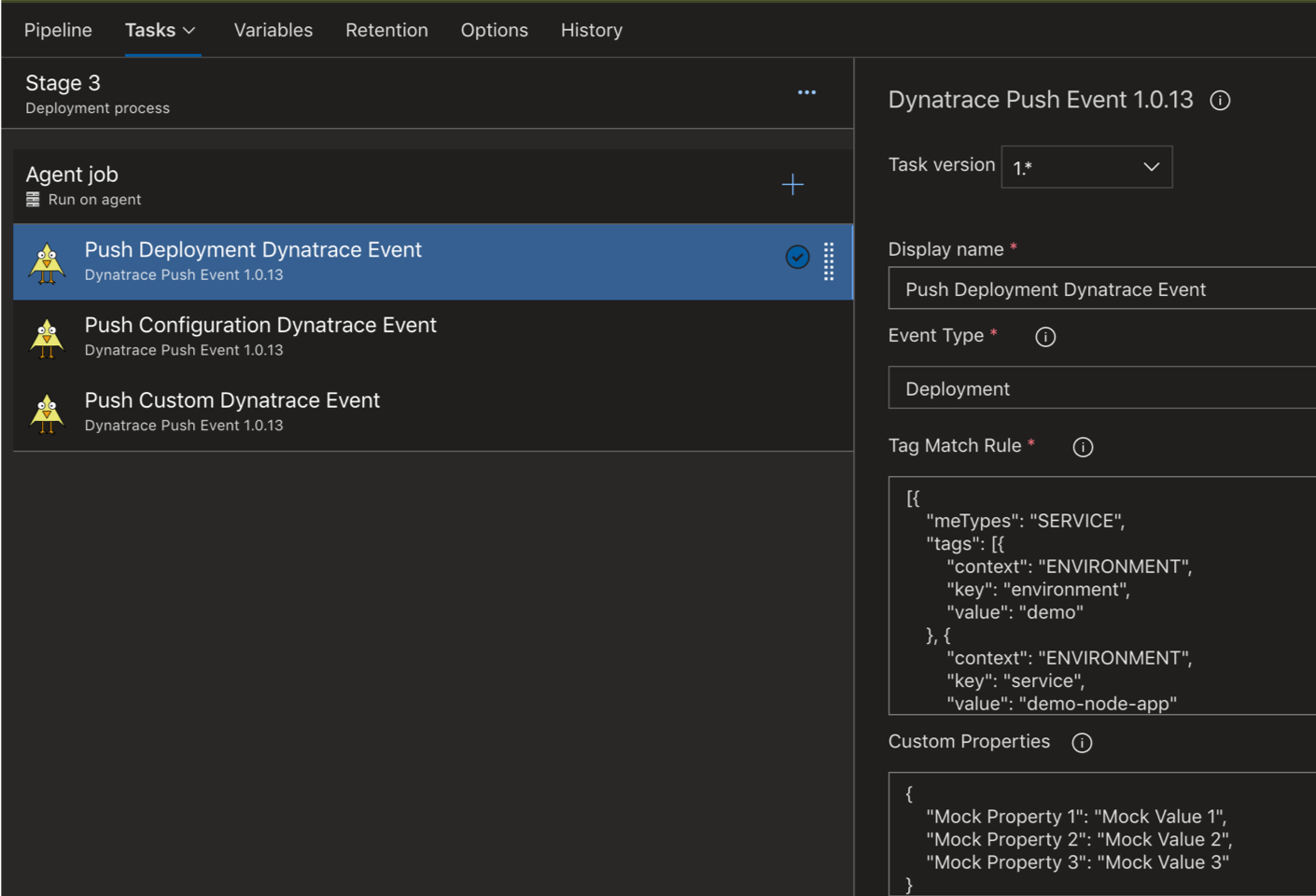Edit the Custom Properties text area

(x=1102, y=834)
